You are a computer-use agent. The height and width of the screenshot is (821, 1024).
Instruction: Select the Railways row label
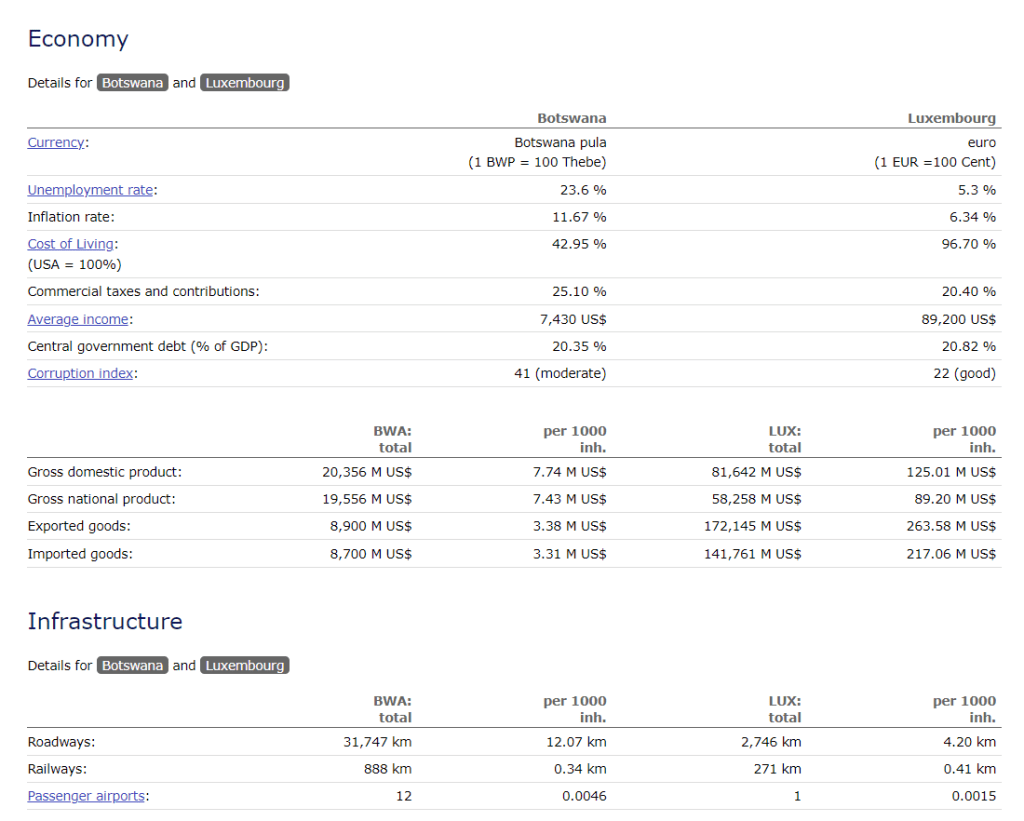point(57,769)
